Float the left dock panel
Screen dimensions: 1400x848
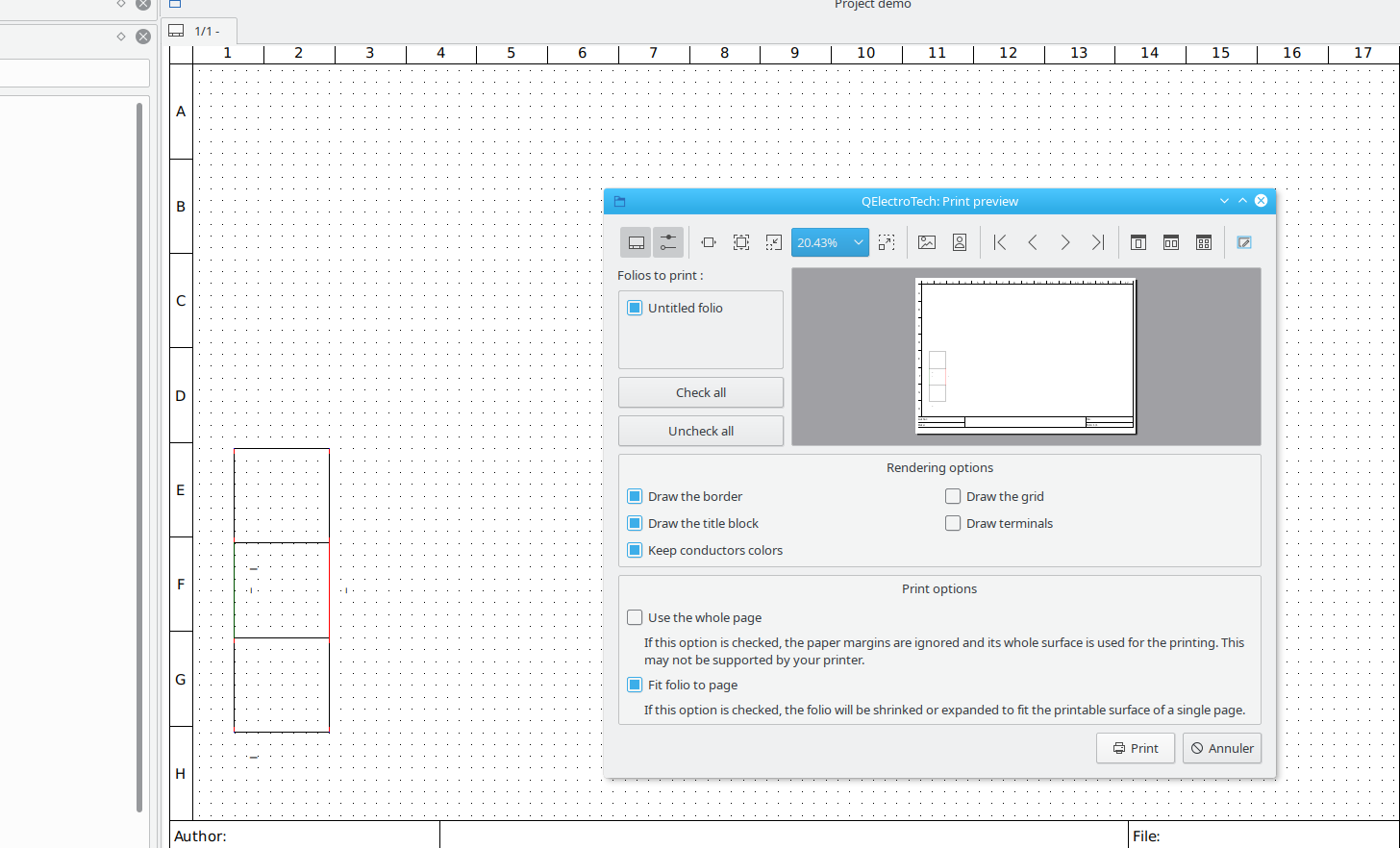pos(121,37)
